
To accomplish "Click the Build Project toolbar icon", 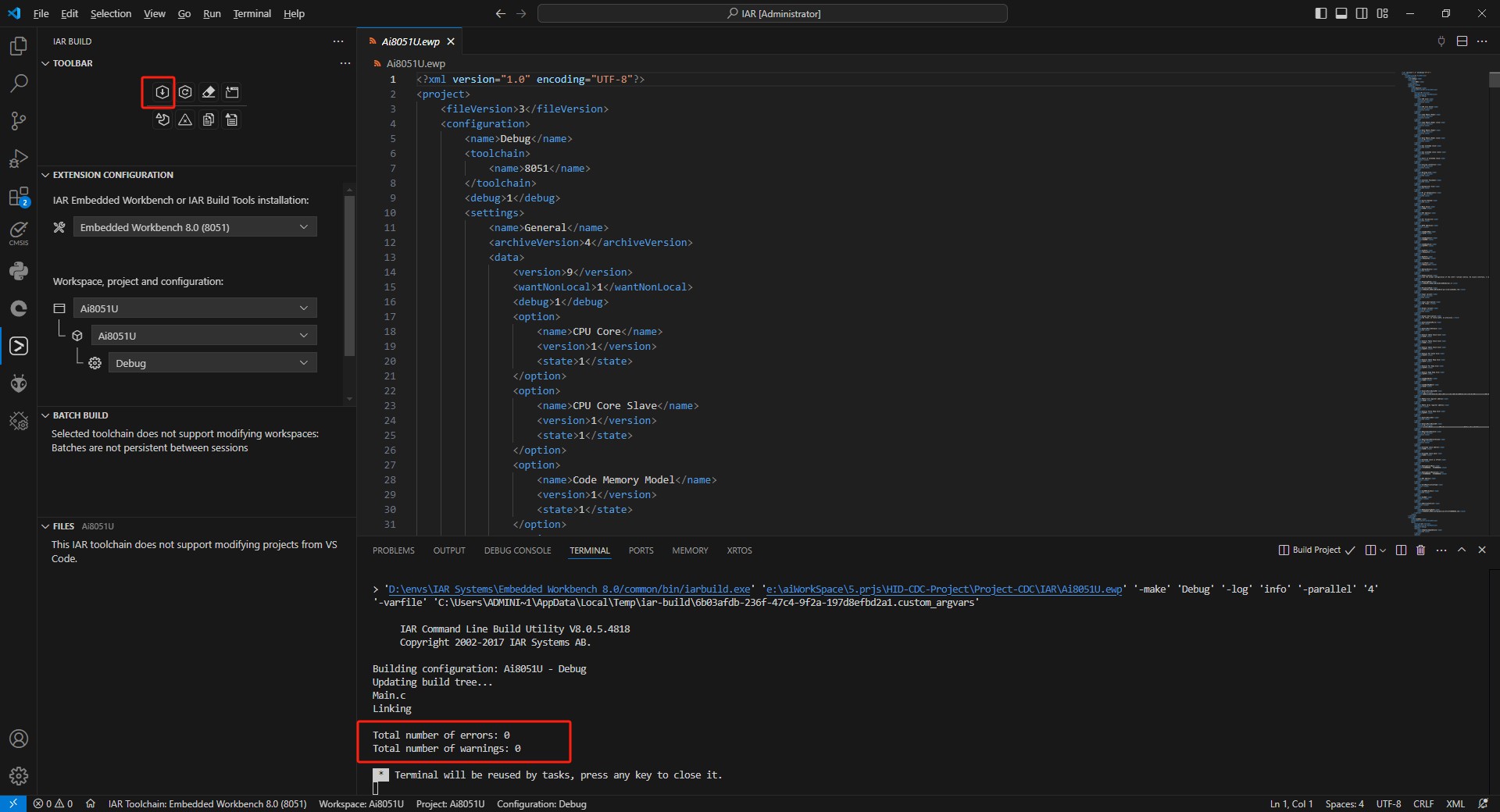I will click(x=162, y=92).
